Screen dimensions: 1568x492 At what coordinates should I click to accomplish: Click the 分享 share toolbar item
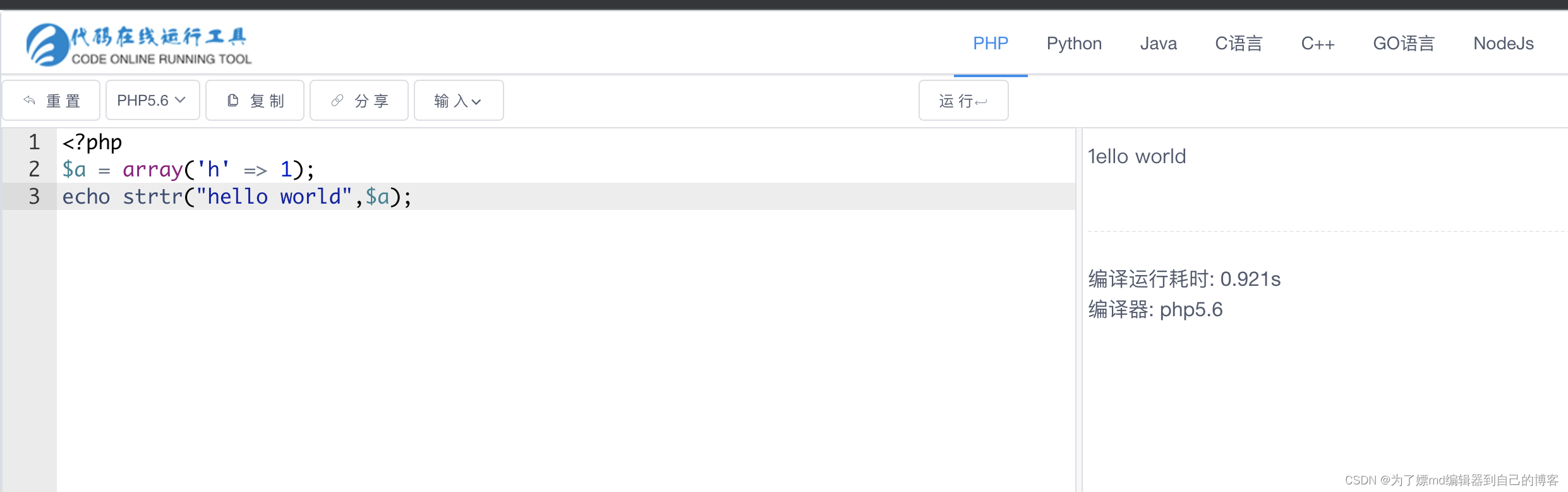372,100
